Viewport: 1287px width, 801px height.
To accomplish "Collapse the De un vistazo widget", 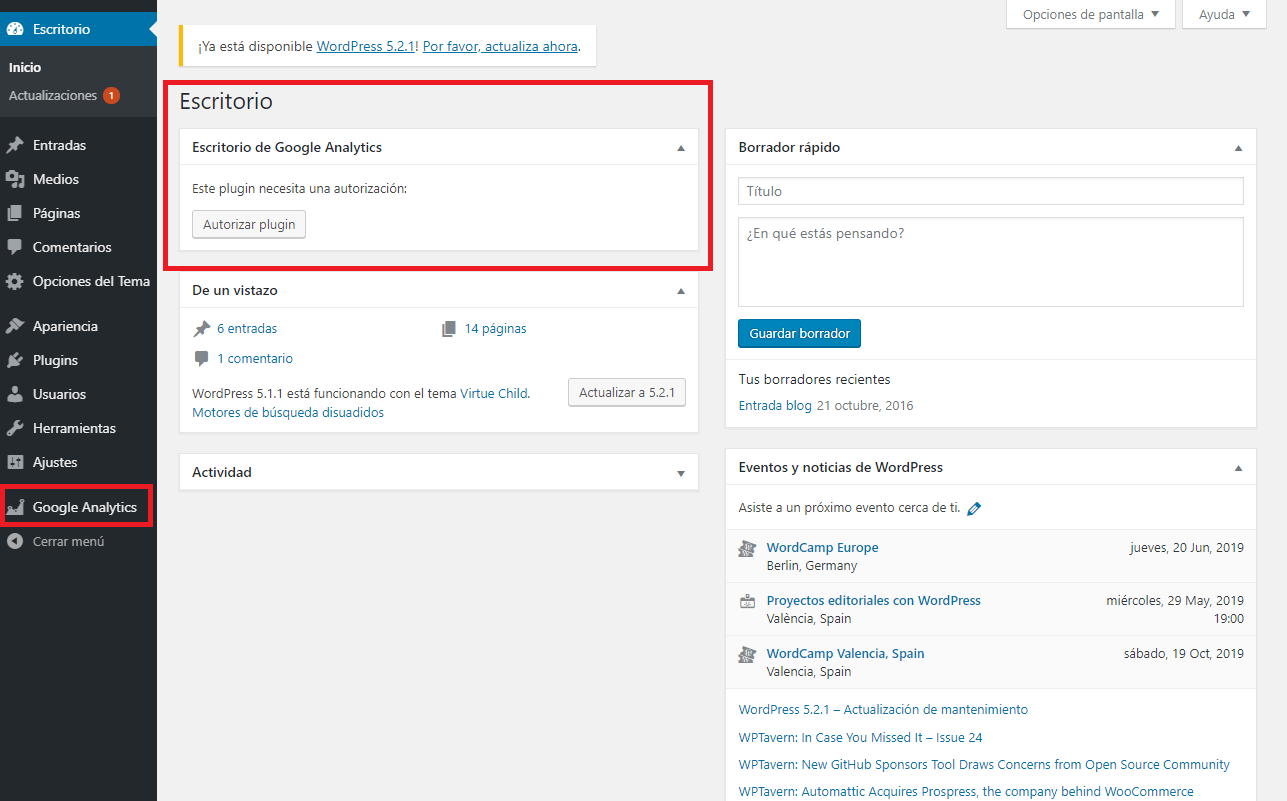I will [x=681, y=291].
